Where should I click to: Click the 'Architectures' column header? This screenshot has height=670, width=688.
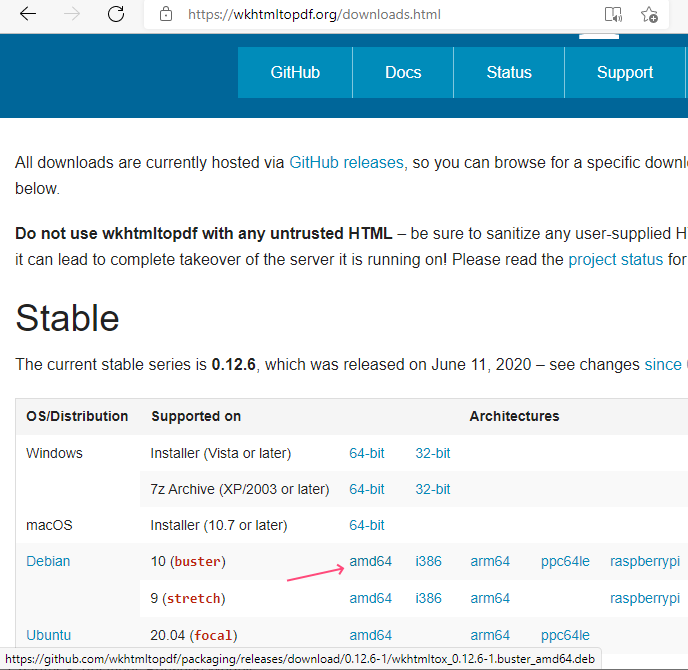[x=514, y=416]
